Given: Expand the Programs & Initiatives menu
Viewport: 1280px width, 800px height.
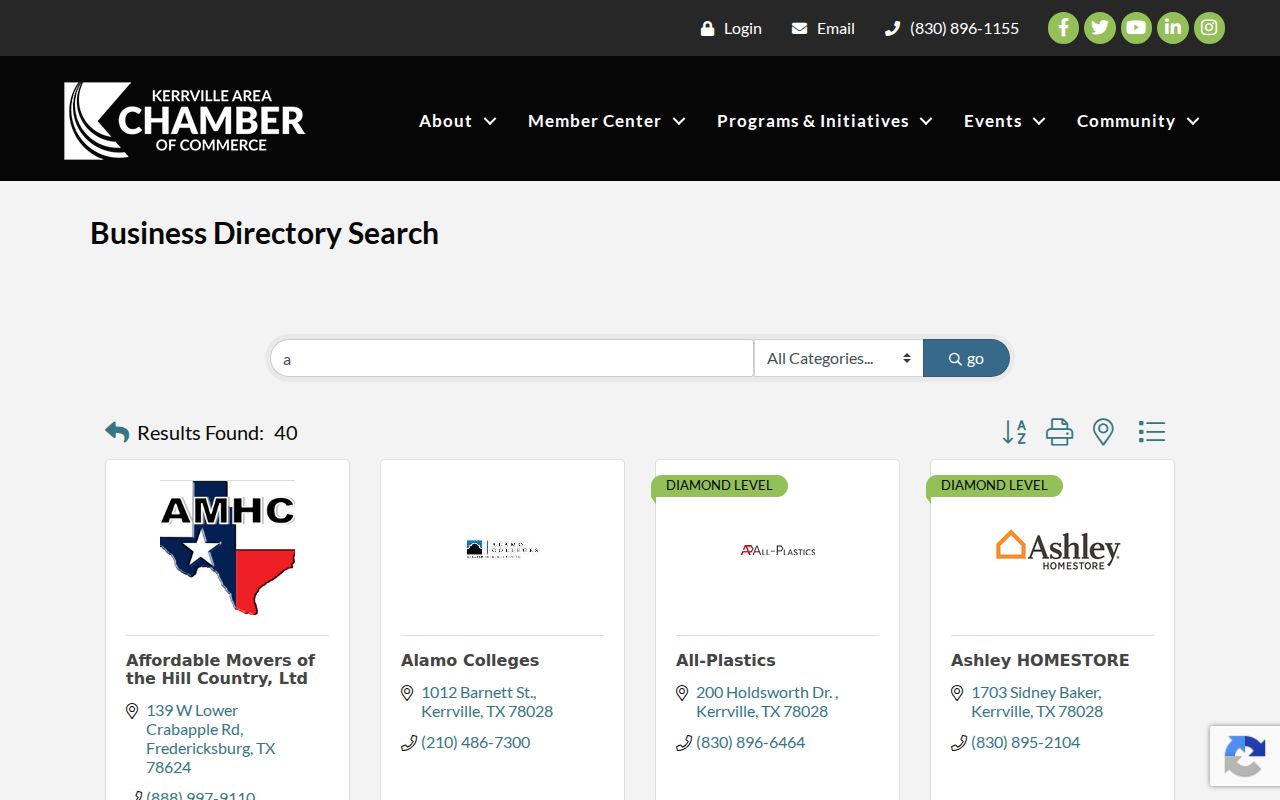Looking at the screenshot, I should pos(825,121).
